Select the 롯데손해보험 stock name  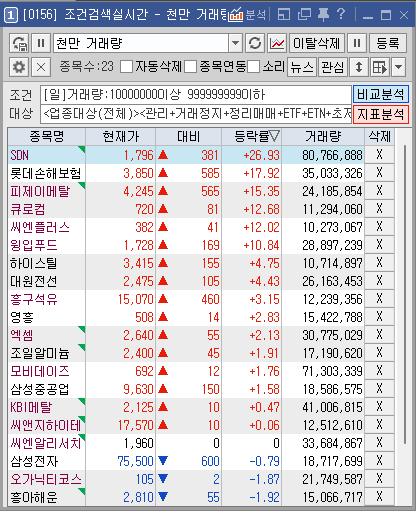pyautogui.click(x=46, y=173)
